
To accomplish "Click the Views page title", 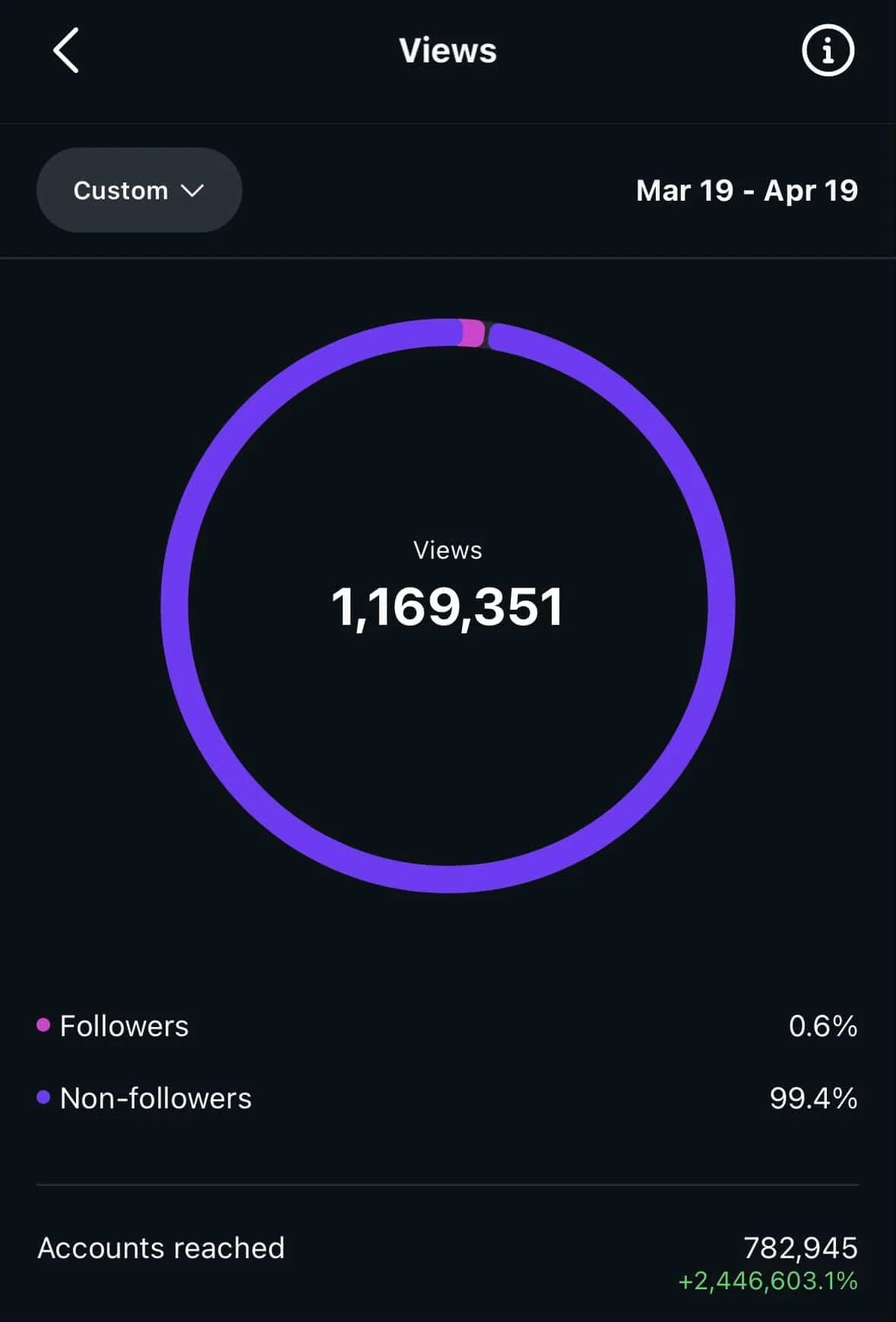I will click(448, 51).
